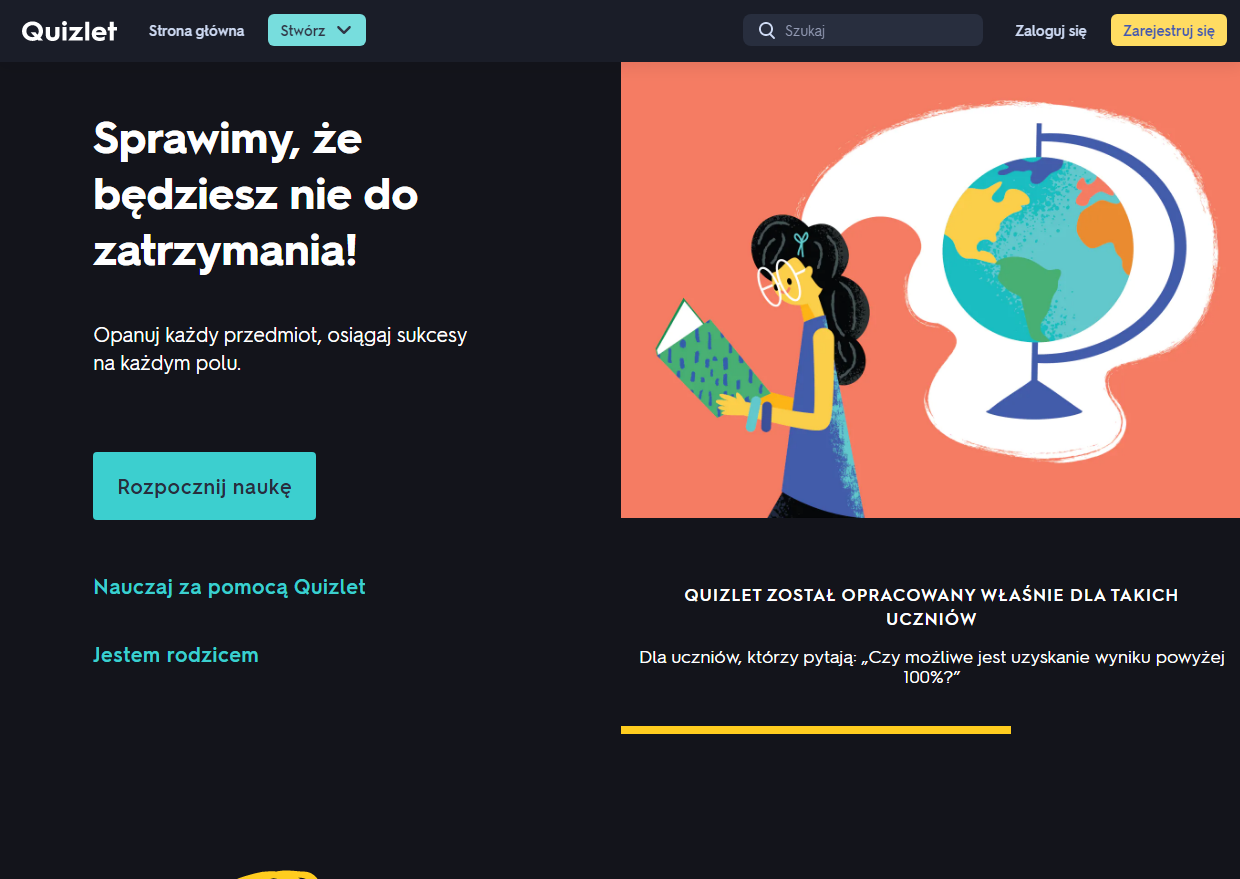Click the main headline Sprawimy, że będziesz
Image resolution: width=1240 pixels, height=879 pixels.
click(255, 195)
